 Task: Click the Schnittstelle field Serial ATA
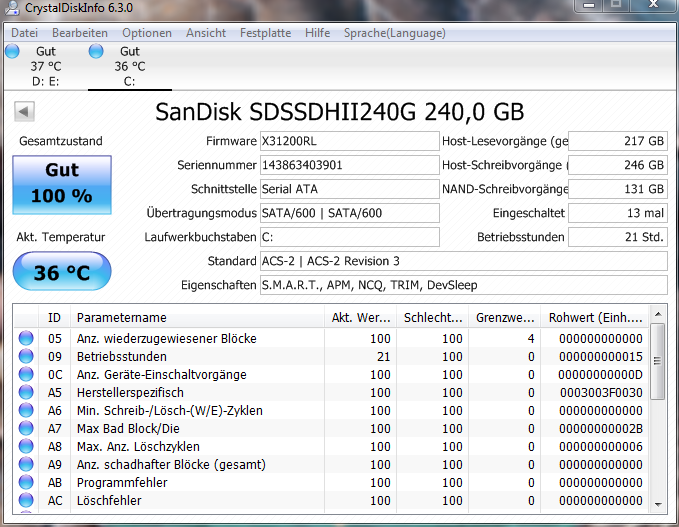pos(349,189)
